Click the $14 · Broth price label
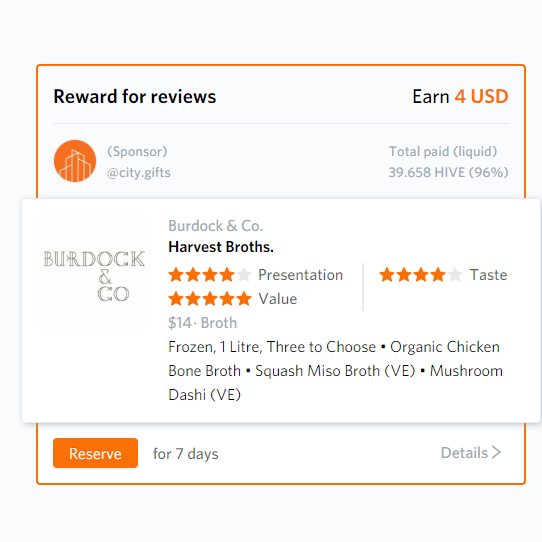The image size is (542, 542). [203, 323]
